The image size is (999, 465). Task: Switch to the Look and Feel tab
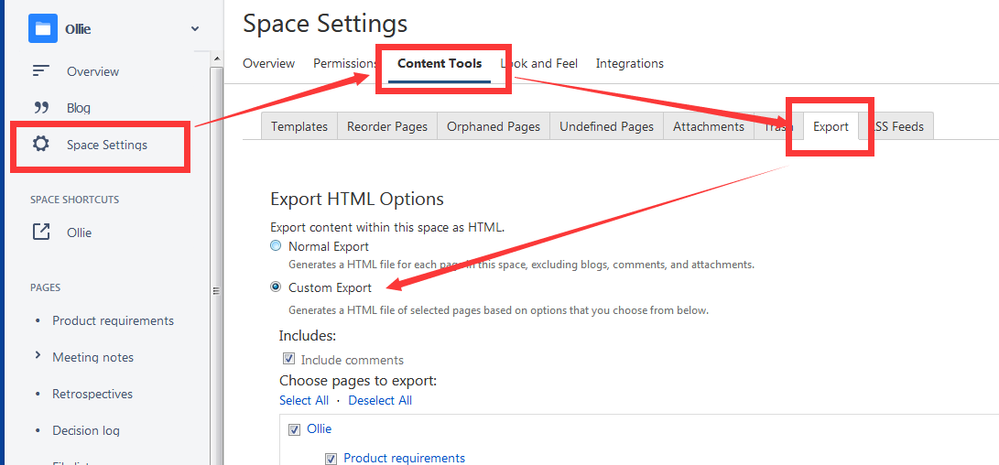(x=539, y=64)
